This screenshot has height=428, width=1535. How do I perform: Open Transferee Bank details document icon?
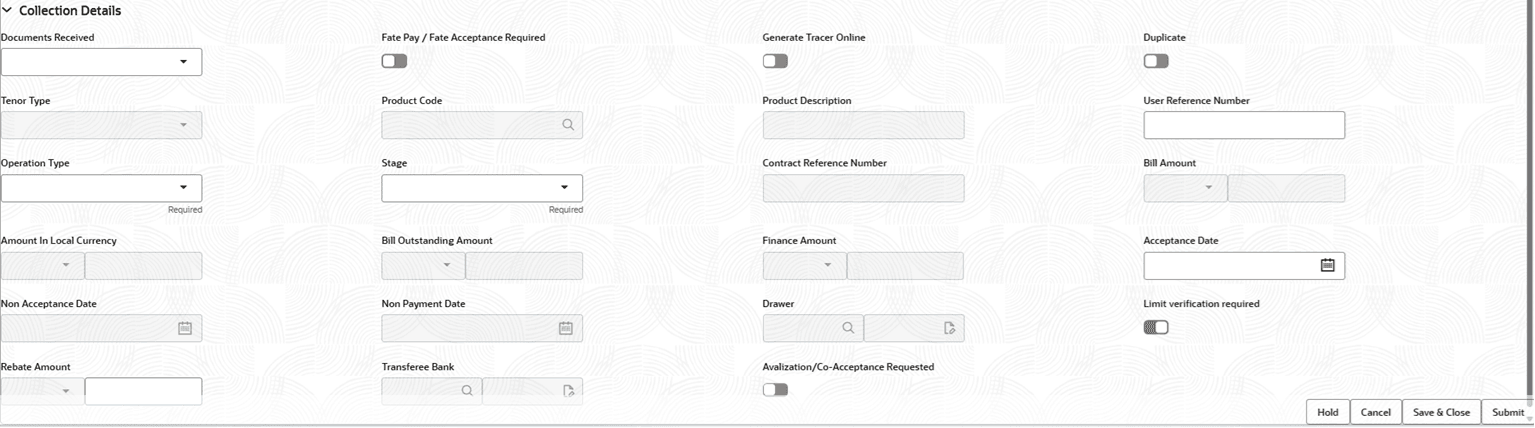coord(568,391)
